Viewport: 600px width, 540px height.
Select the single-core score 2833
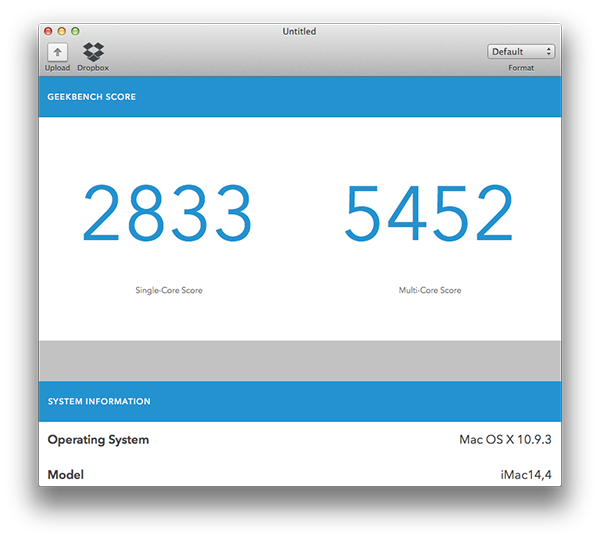point(167,213)
